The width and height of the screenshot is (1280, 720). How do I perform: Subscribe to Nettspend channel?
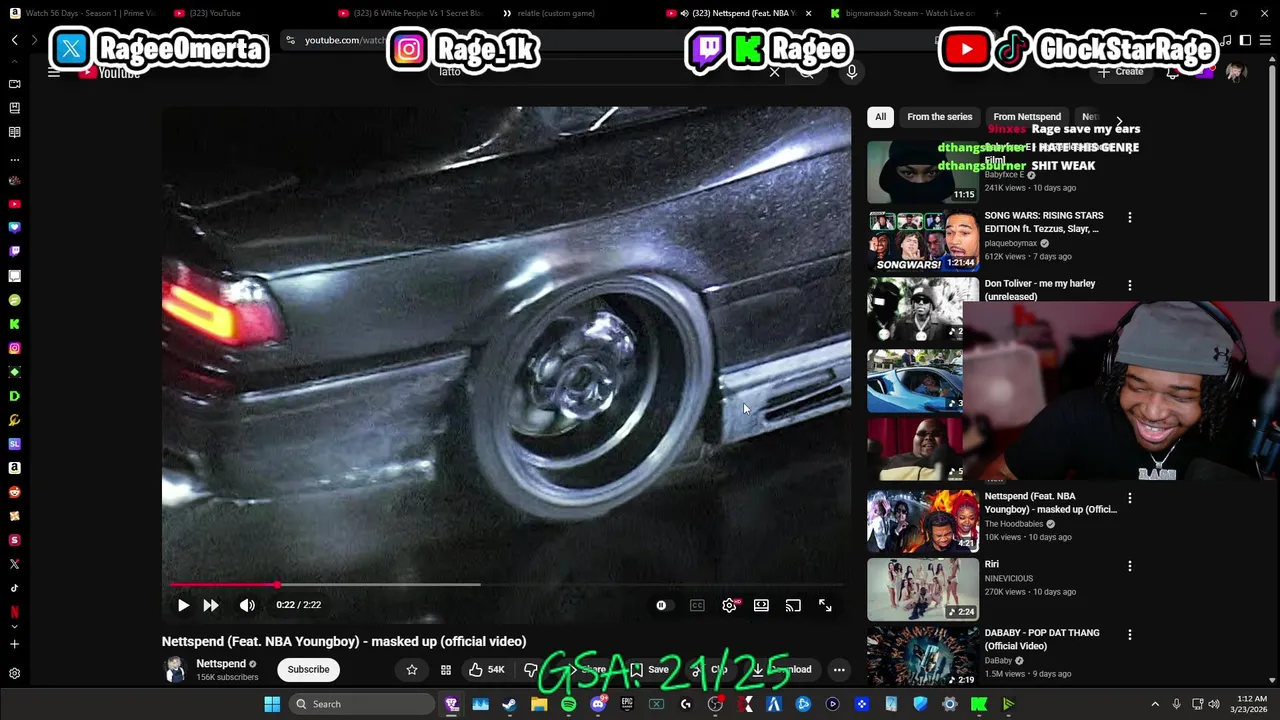pos(308,669)
